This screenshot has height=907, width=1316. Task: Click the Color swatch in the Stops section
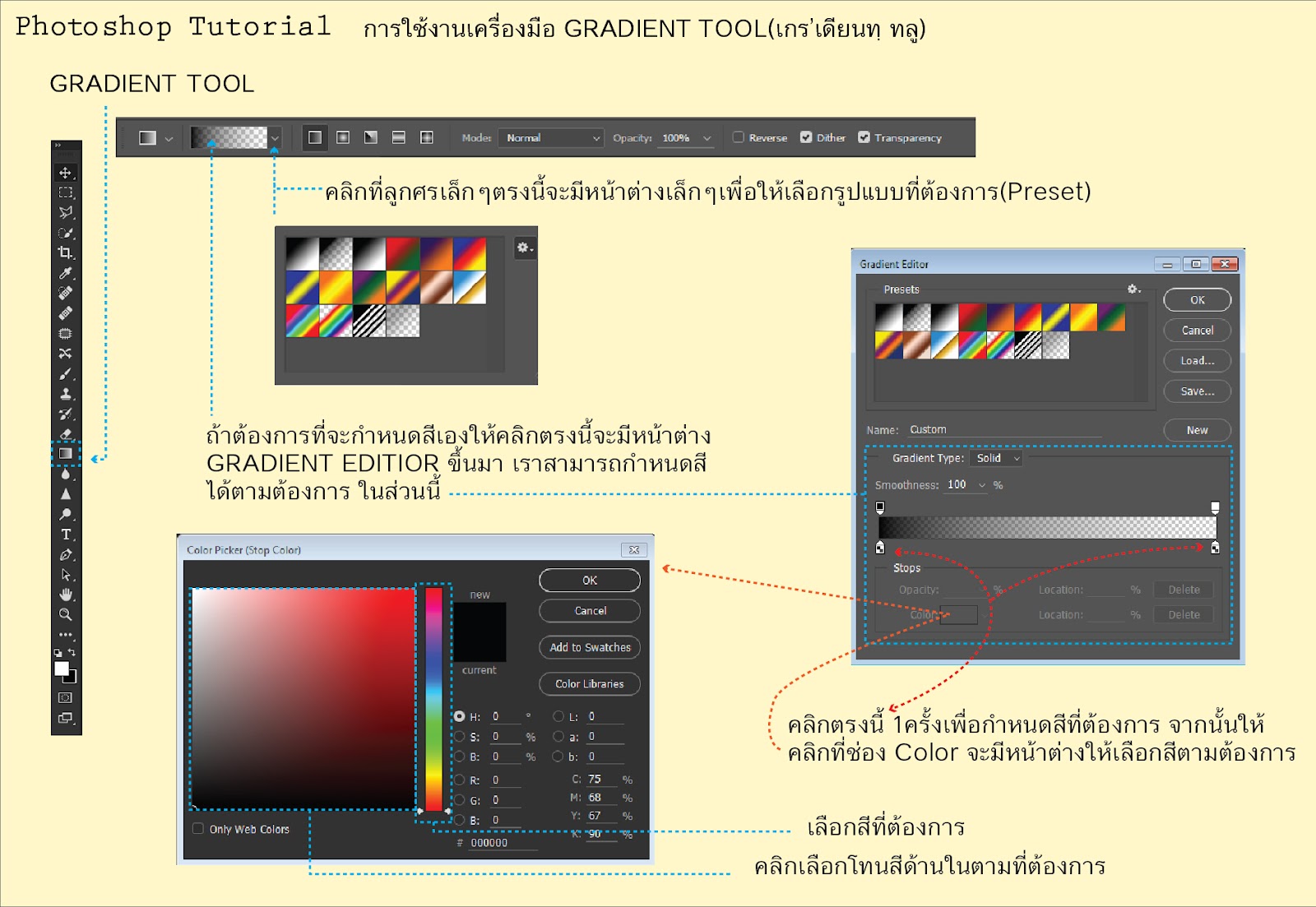click(958, 614)
